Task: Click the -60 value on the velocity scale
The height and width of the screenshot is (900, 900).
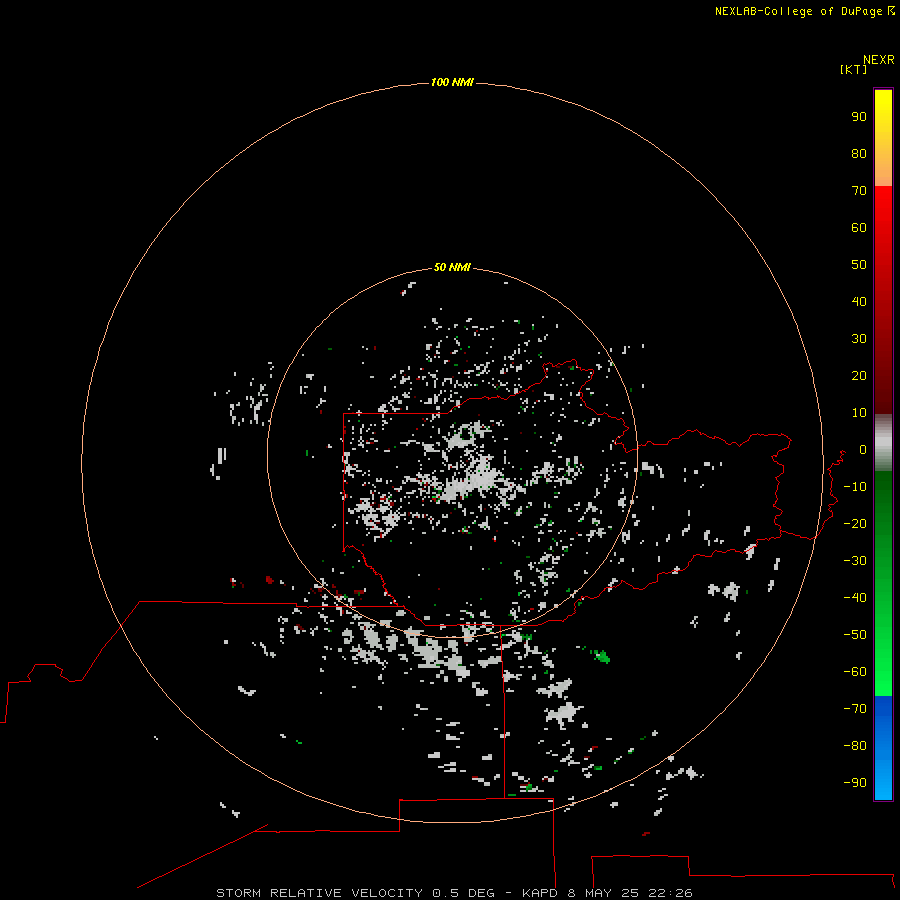Action: pyautogui.click(x=855, y=672)
